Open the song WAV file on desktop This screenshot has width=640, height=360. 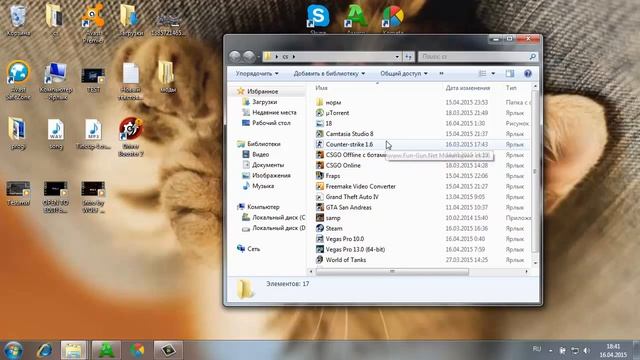[x=56, y=134]
